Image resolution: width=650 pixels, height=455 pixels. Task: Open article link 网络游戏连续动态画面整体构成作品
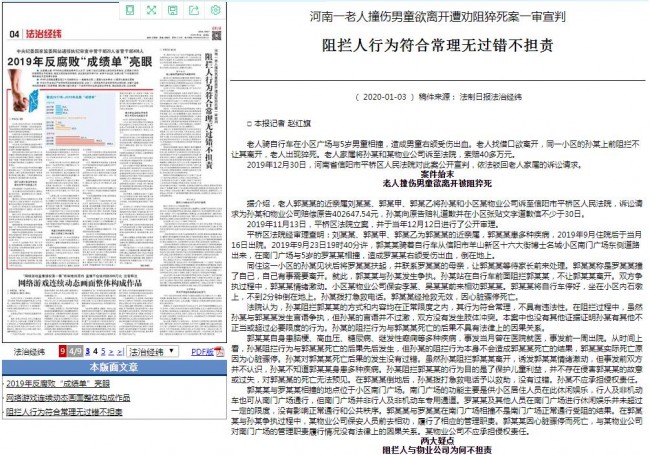pos(68,397)
